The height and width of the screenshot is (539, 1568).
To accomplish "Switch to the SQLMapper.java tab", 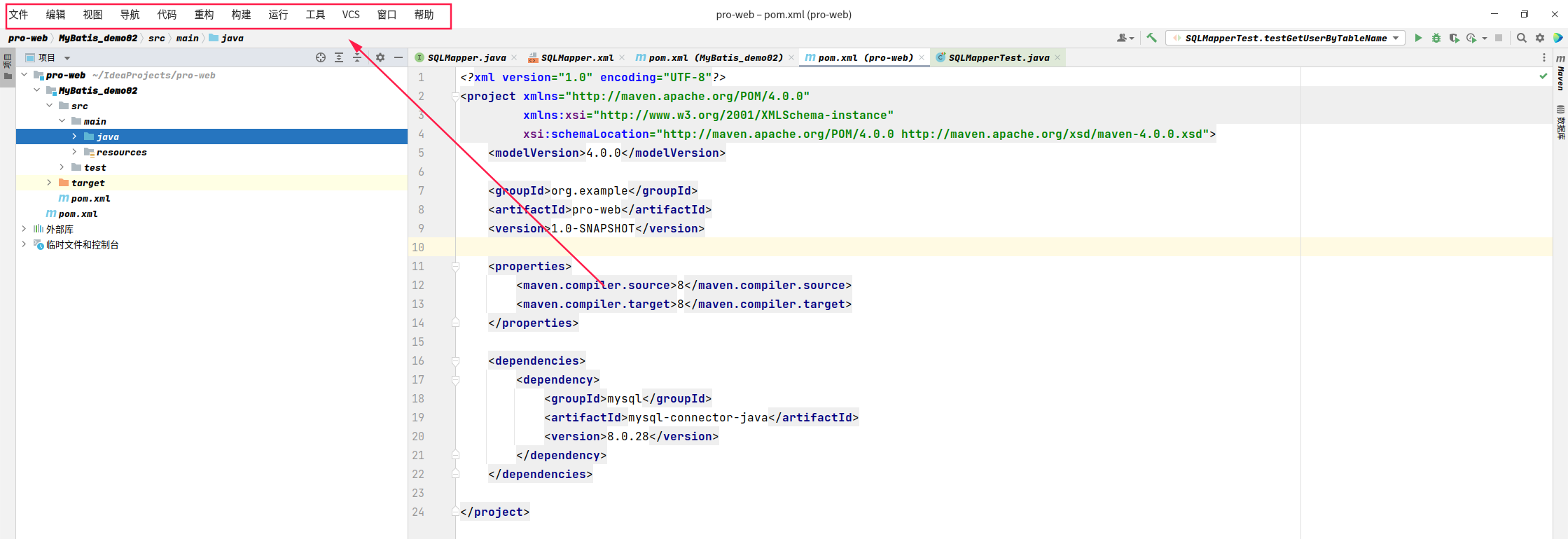I will click(x=466, y=57).
